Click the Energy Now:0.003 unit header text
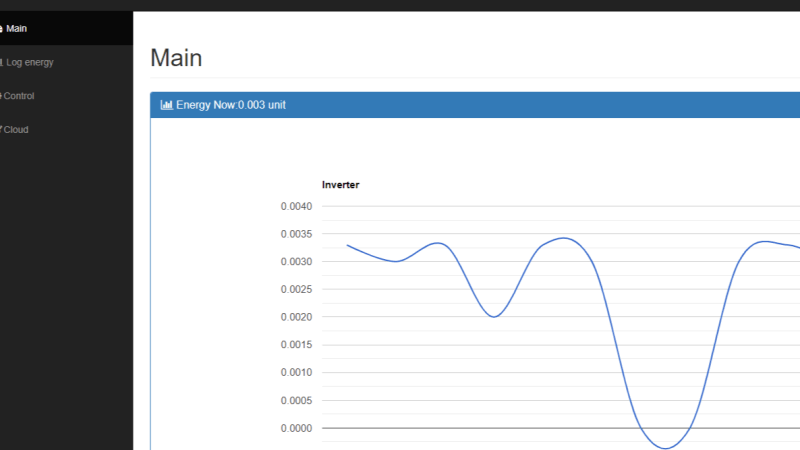 231,105
